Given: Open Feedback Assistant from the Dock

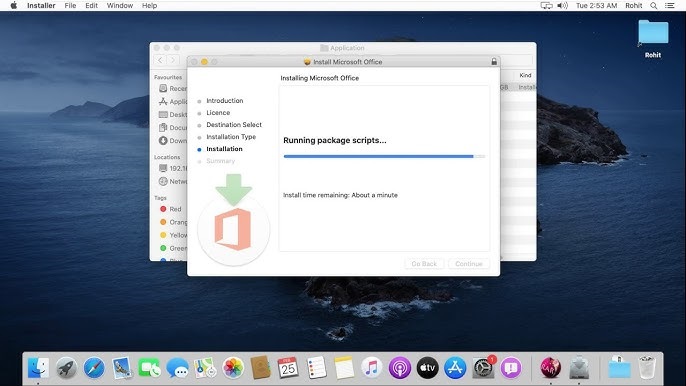Looking at the screenshot, I should click(x=511, y=368).
